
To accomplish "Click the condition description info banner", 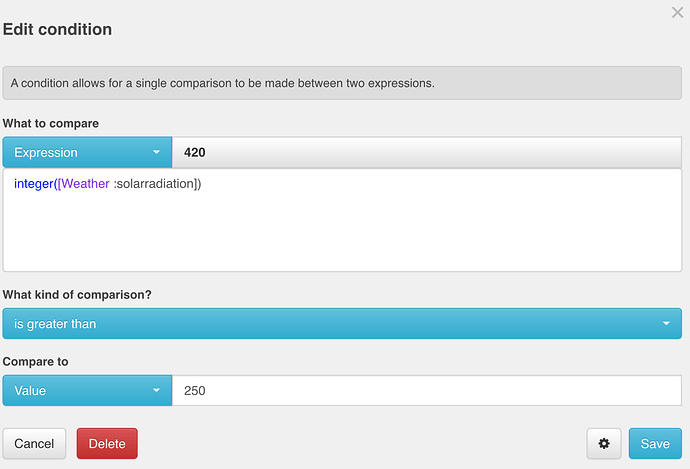I will 342,83.
